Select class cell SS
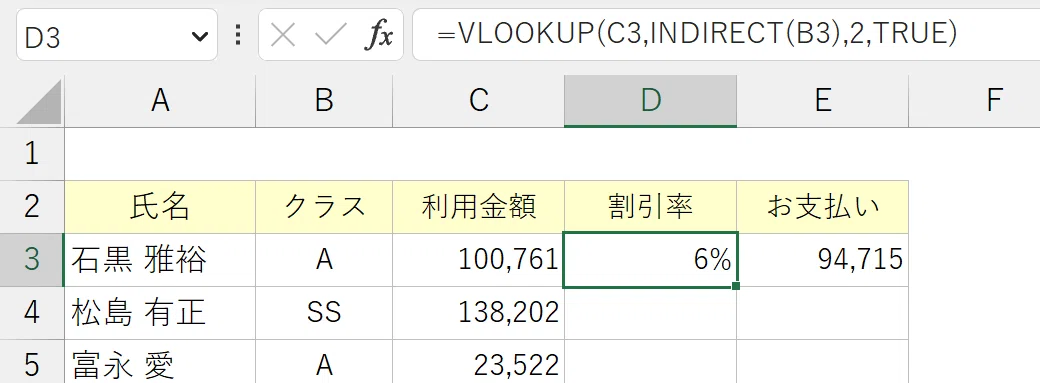1040x383 pixels. point(324,313)
